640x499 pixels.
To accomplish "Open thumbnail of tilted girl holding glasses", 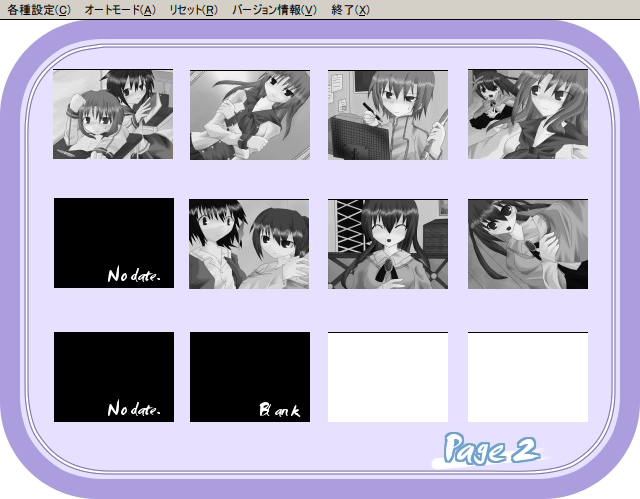I will pyautogui.click(x=528, y=244).
